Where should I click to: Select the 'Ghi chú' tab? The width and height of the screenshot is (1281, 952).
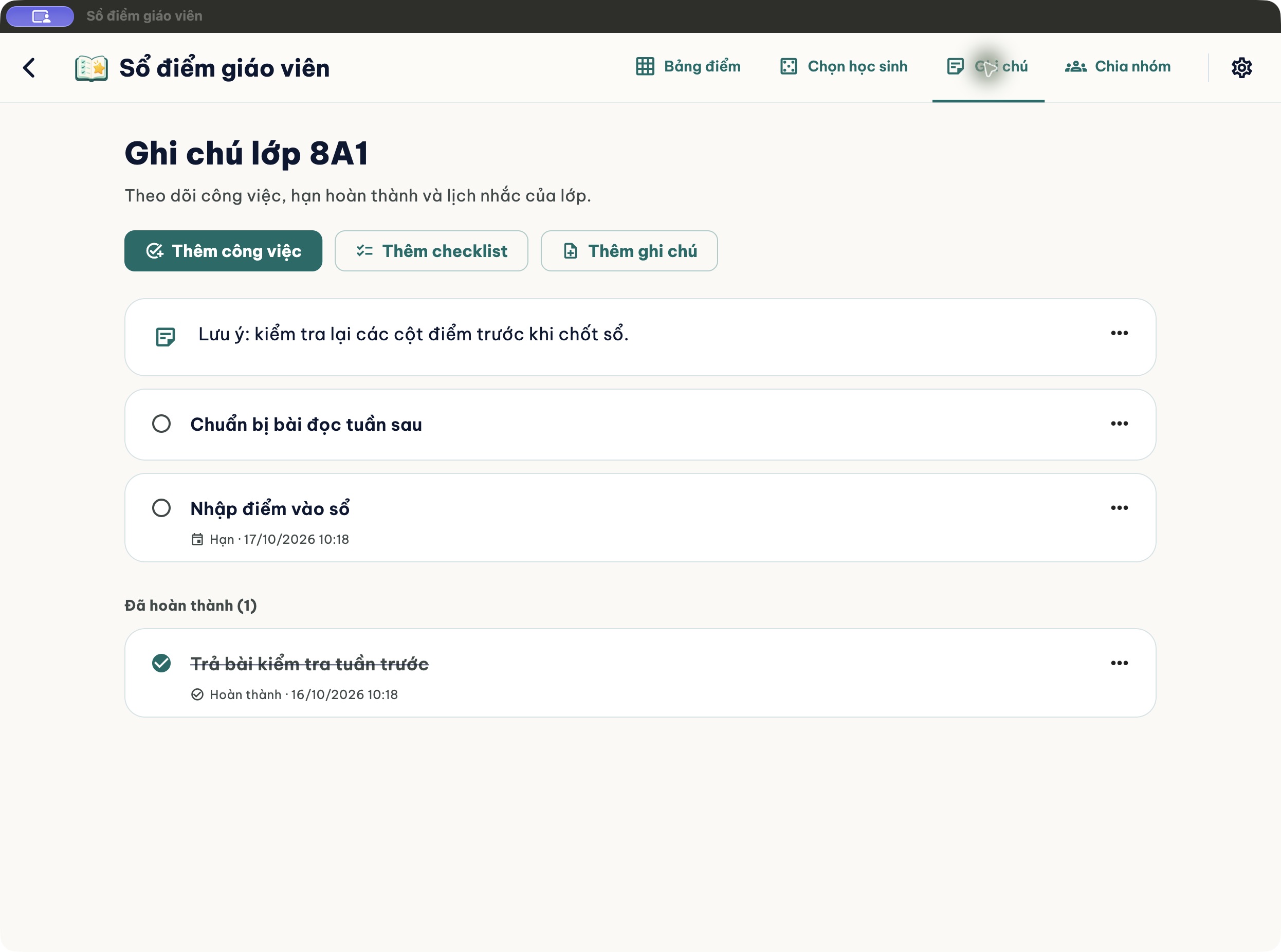click(x=987, y=67)
